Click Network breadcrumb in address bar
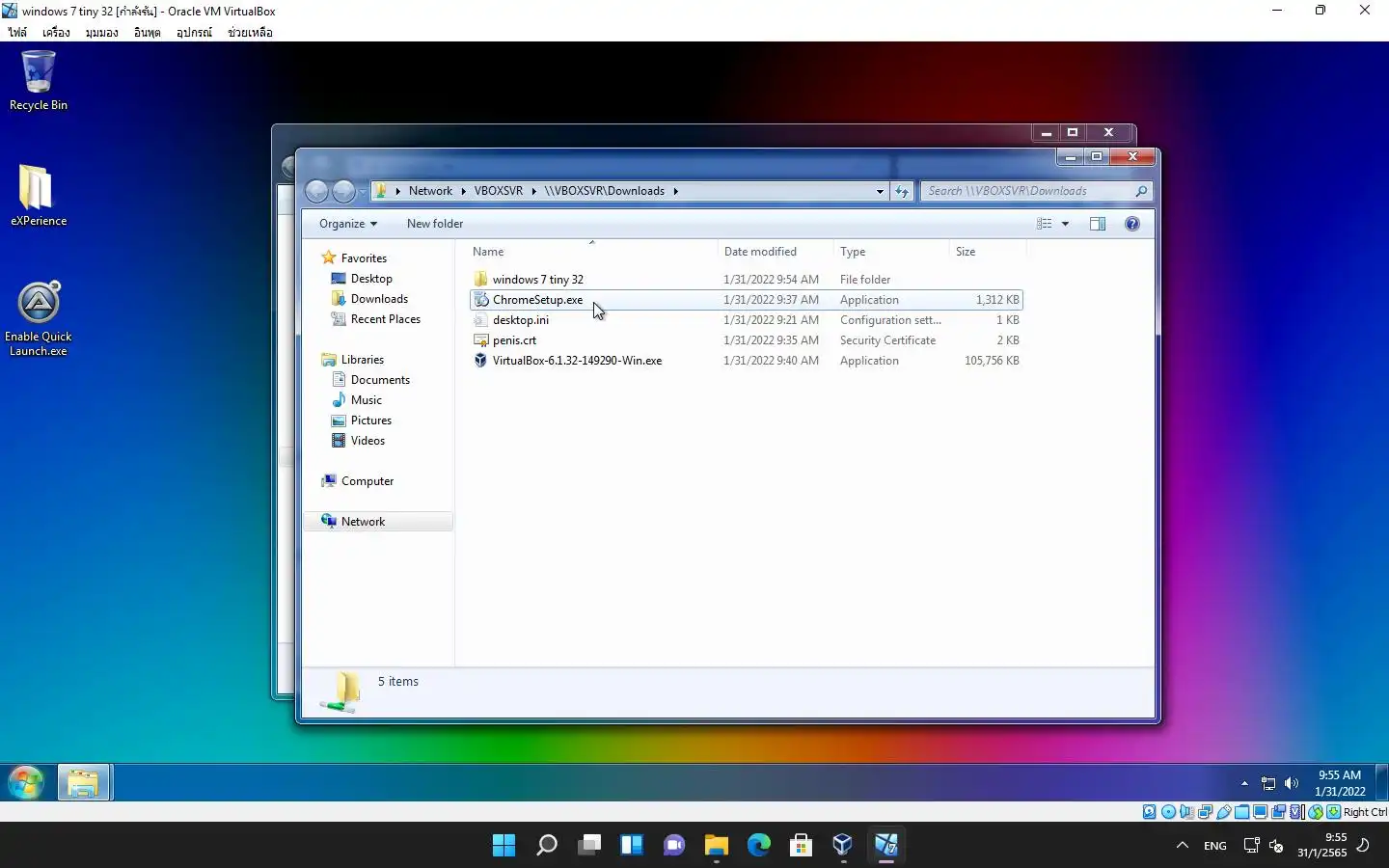 (x=430, y=191)
